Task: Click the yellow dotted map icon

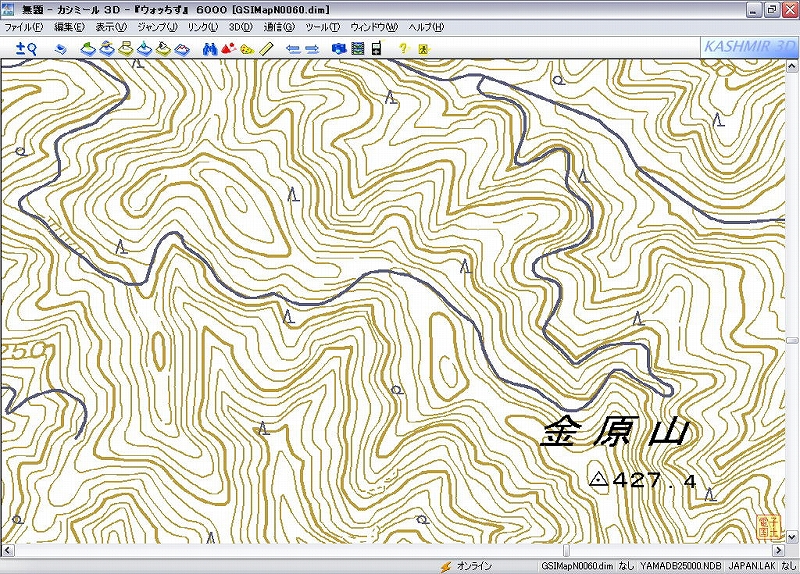Action: [247, 49]
